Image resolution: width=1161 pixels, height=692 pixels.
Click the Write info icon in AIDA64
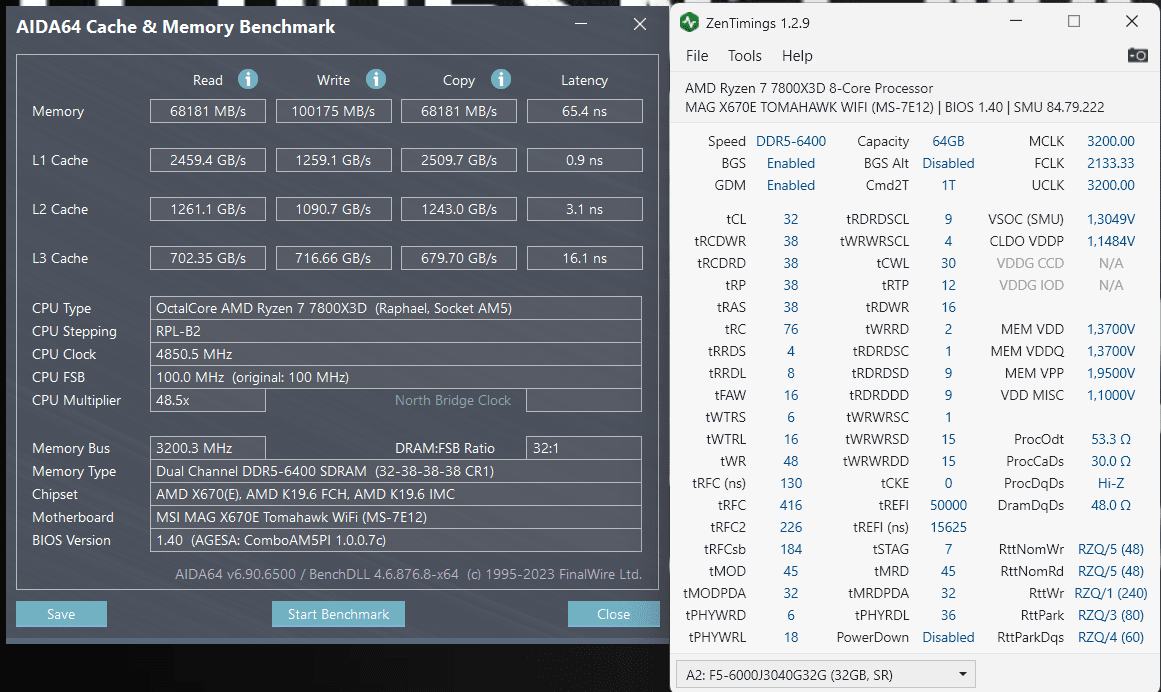(376, 79)
